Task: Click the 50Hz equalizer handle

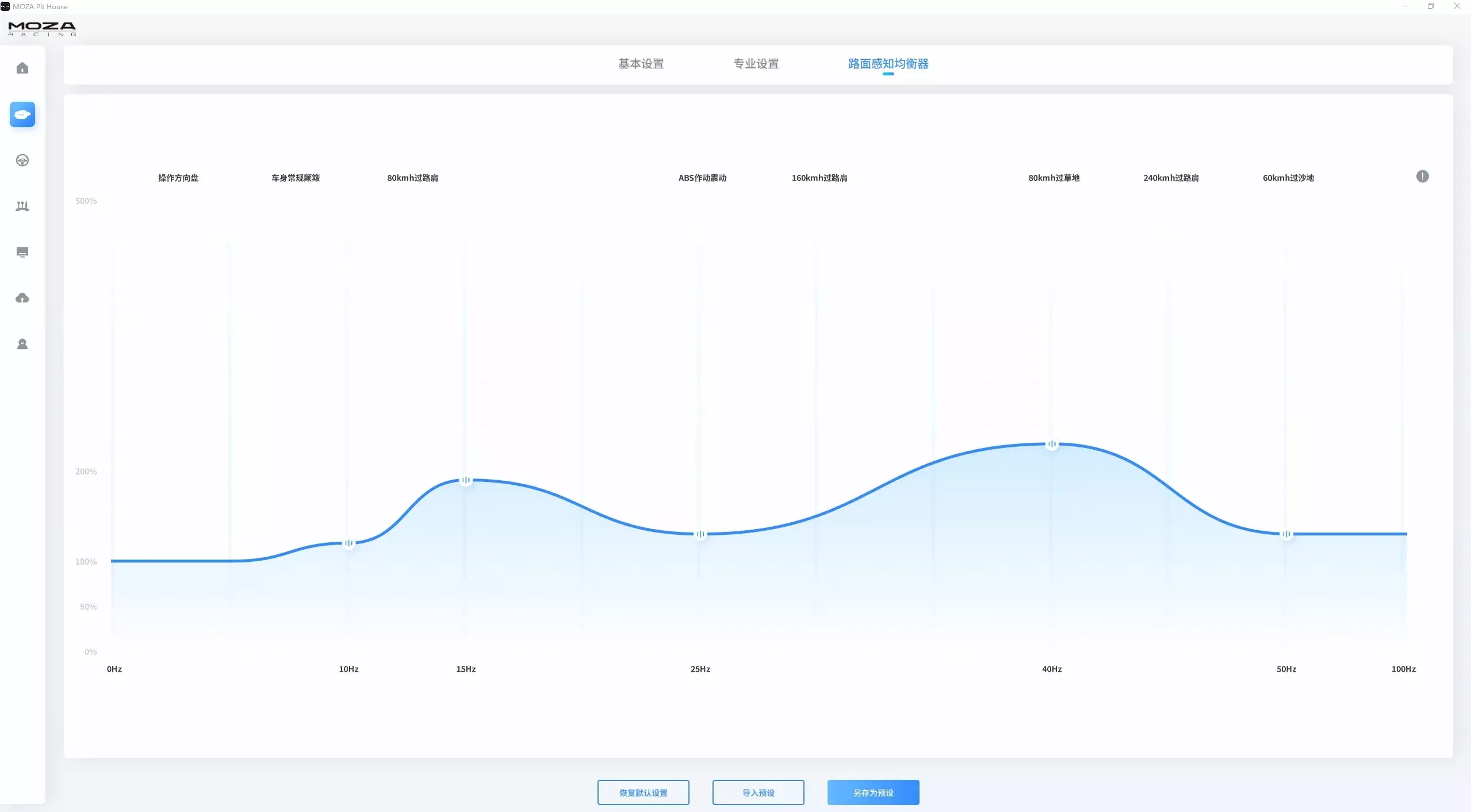Action: pos(1286,534)
